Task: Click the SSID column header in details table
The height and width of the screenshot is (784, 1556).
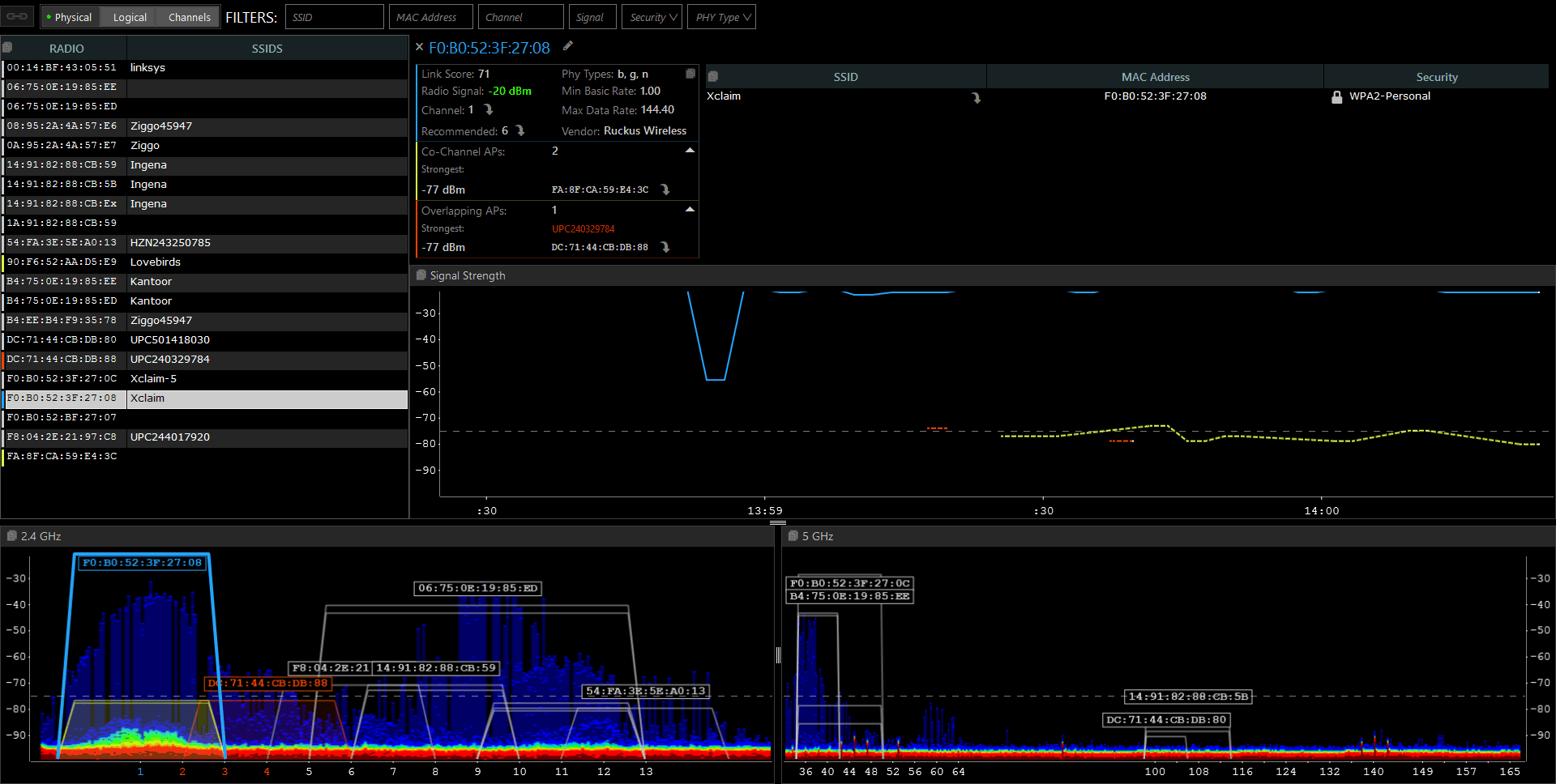Action: [845, 77]
